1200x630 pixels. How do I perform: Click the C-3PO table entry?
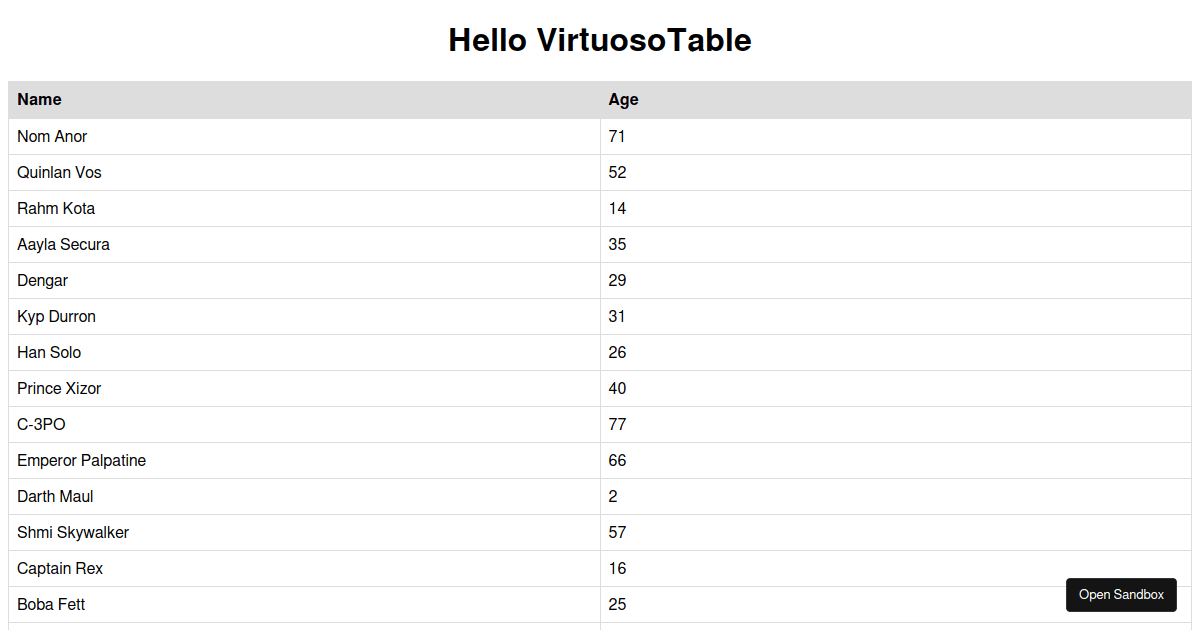(40, 424)
